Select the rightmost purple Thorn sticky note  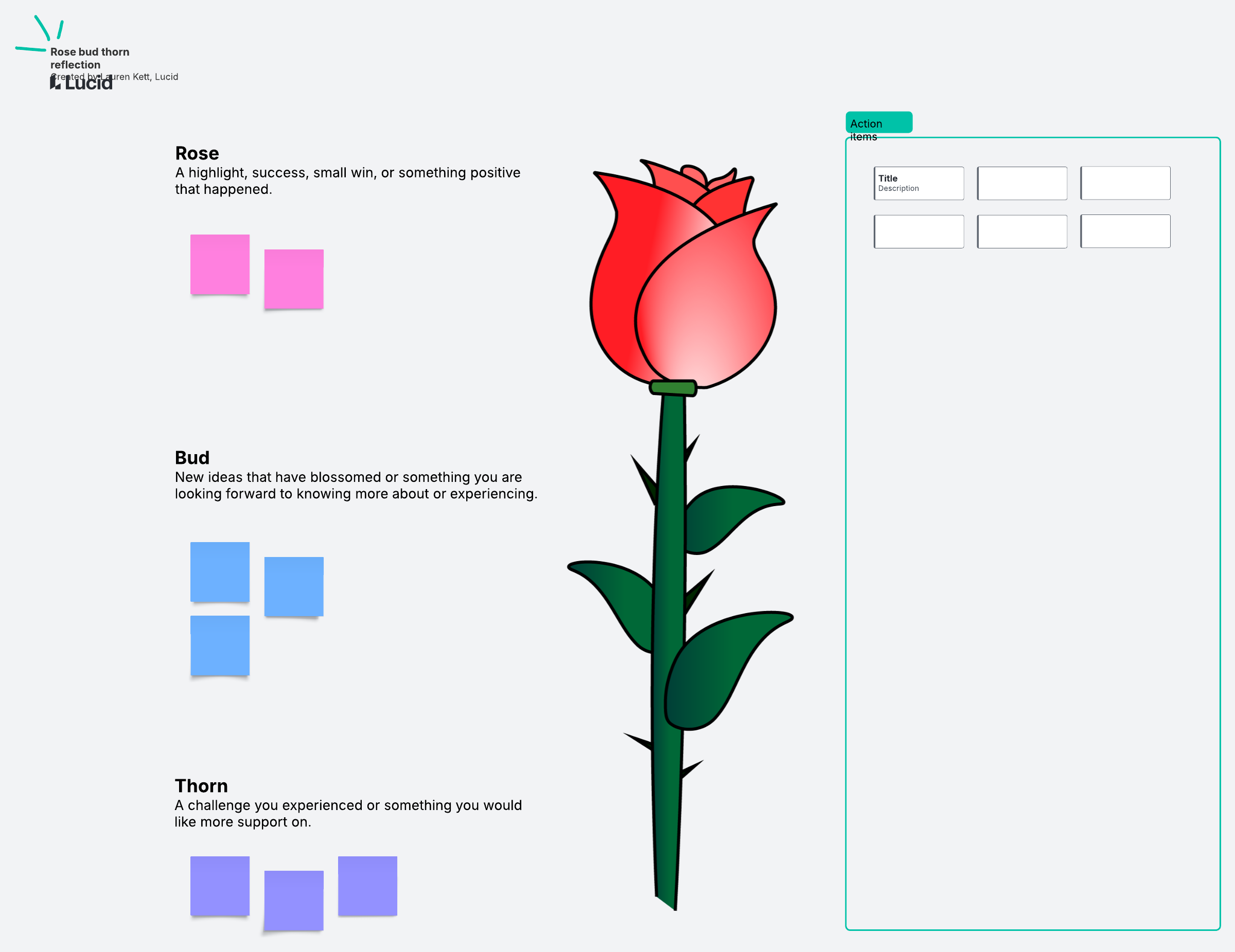point(367,885)
